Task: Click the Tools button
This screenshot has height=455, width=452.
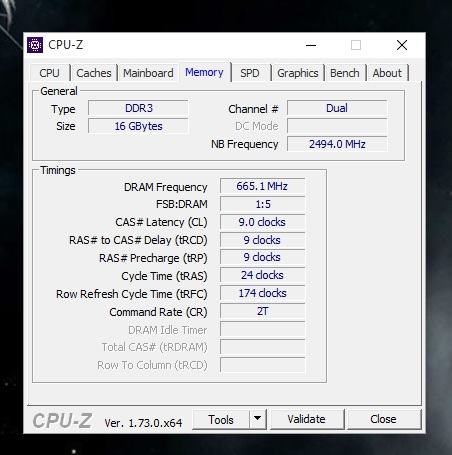Action: tap(221, 419)
